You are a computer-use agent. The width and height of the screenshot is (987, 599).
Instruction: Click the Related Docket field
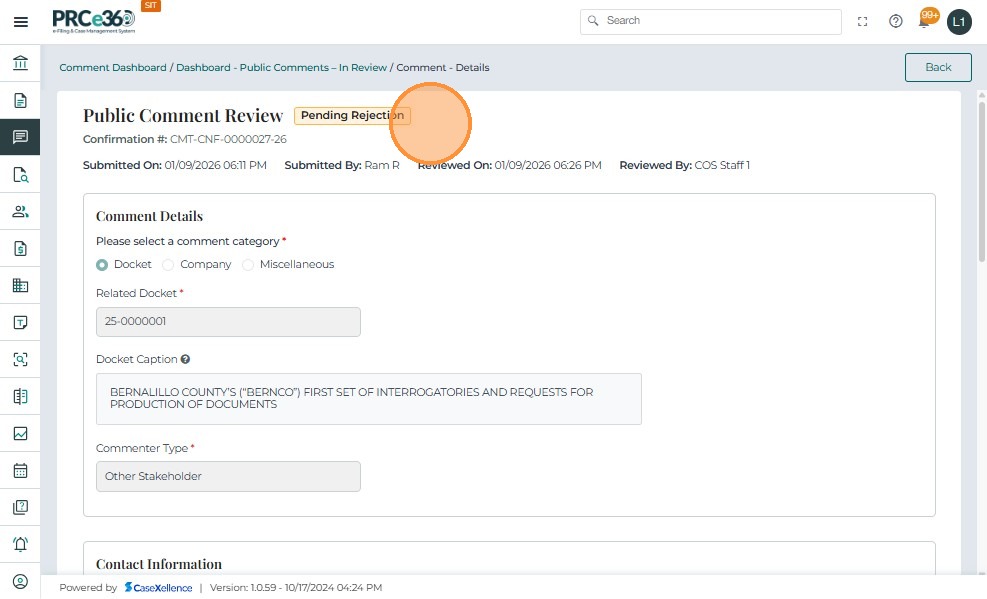[x=228, y=322]
